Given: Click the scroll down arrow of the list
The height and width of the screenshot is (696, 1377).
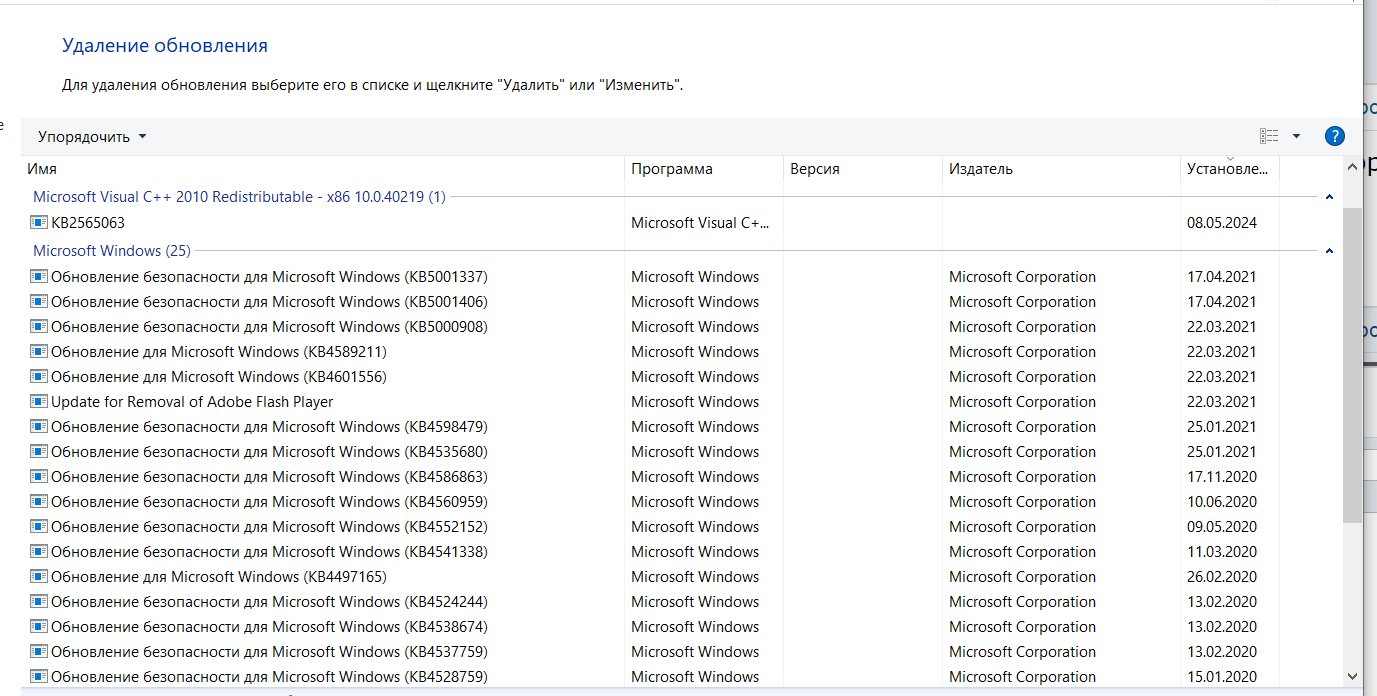Looking at the screenshot, I should (x=1352, y=676).
